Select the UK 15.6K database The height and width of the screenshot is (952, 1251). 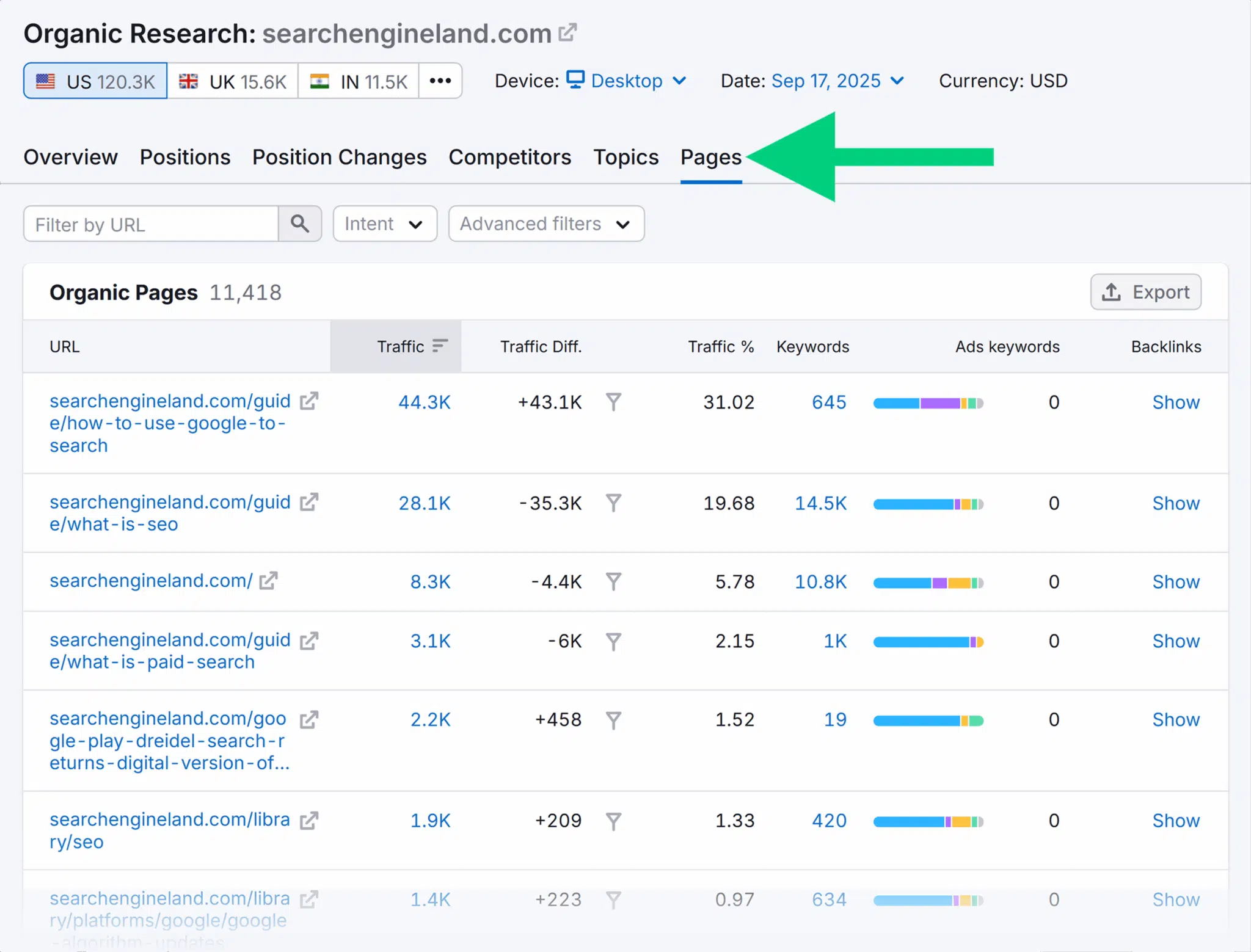(x=233, y=81)
